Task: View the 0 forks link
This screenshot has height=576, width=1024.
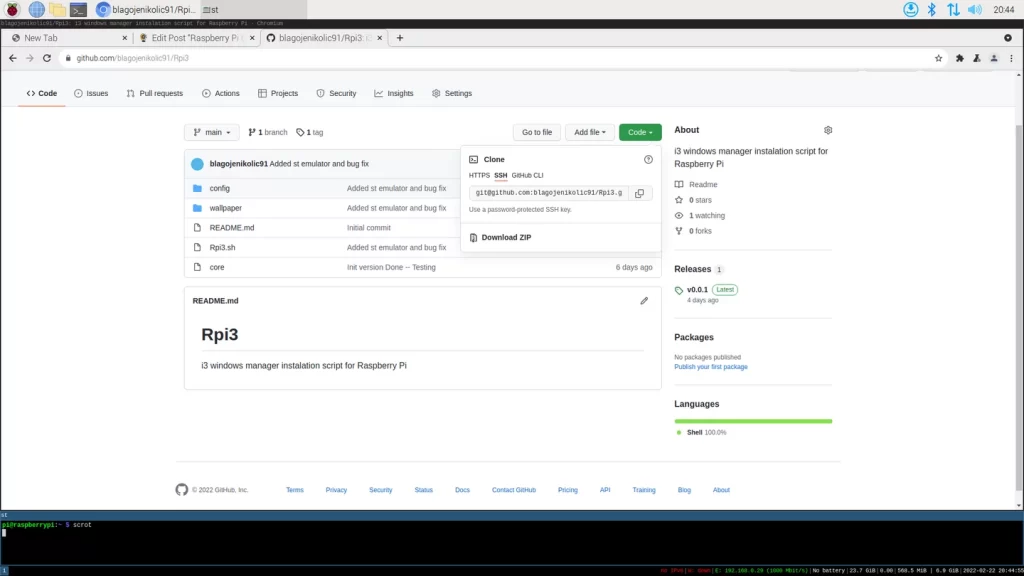Action: [700, 231]
